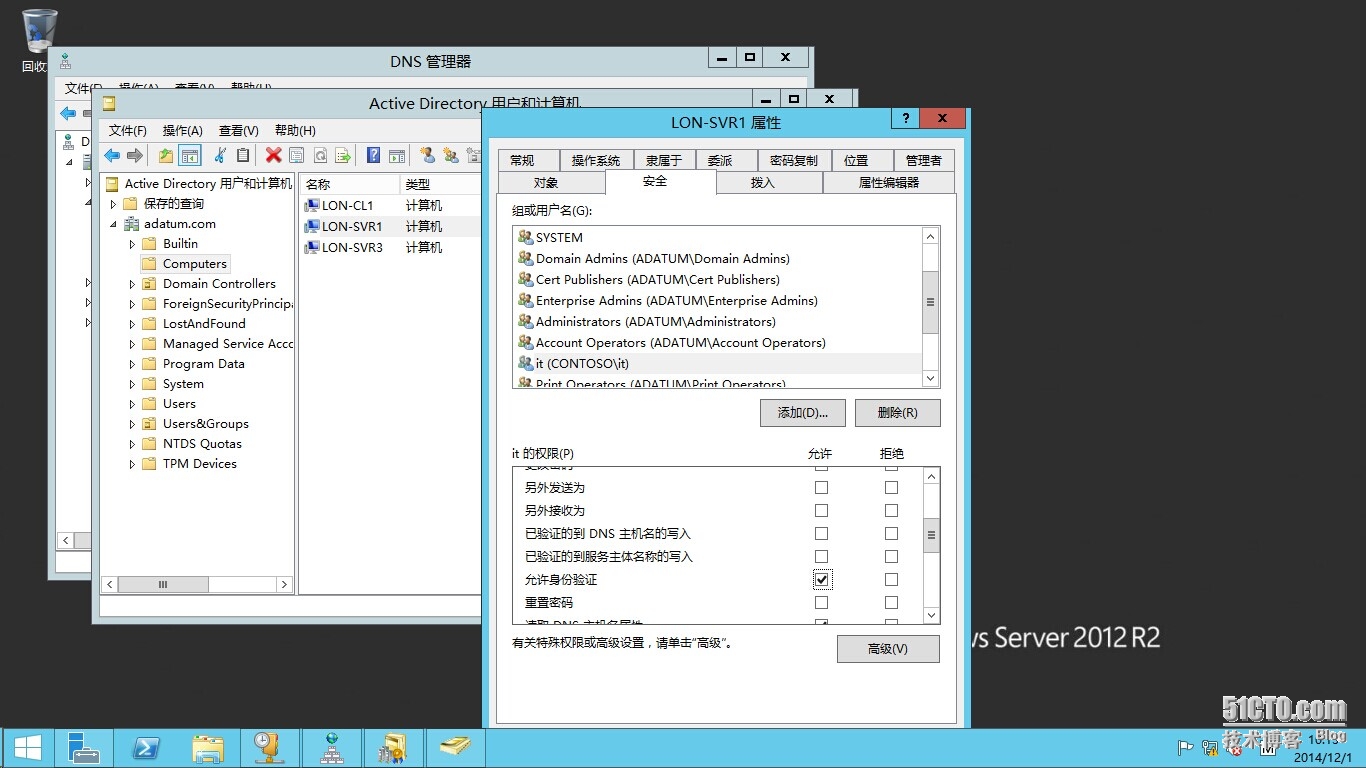Expand the Program Data tree node
The height and width of the screenshot is (768, 1366).
tap(132, 364)
